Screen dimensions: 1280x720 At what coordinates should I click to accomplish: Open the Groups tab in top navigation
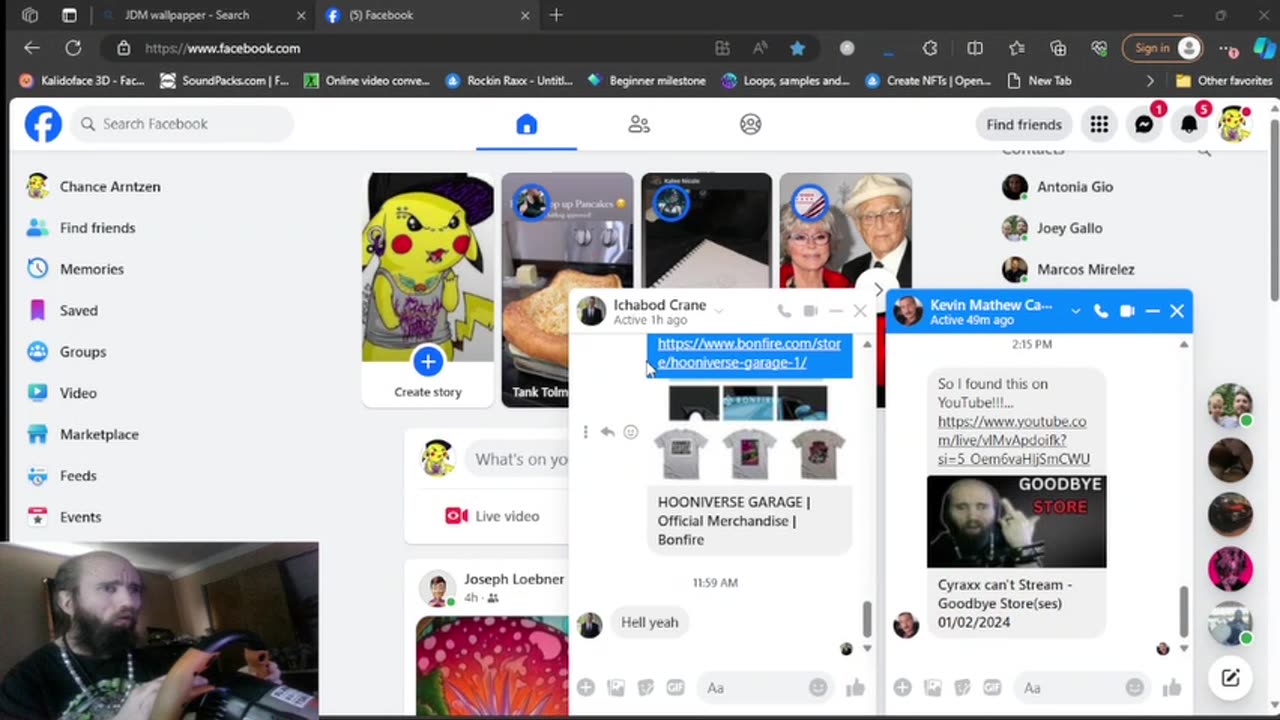pos(750,124)
